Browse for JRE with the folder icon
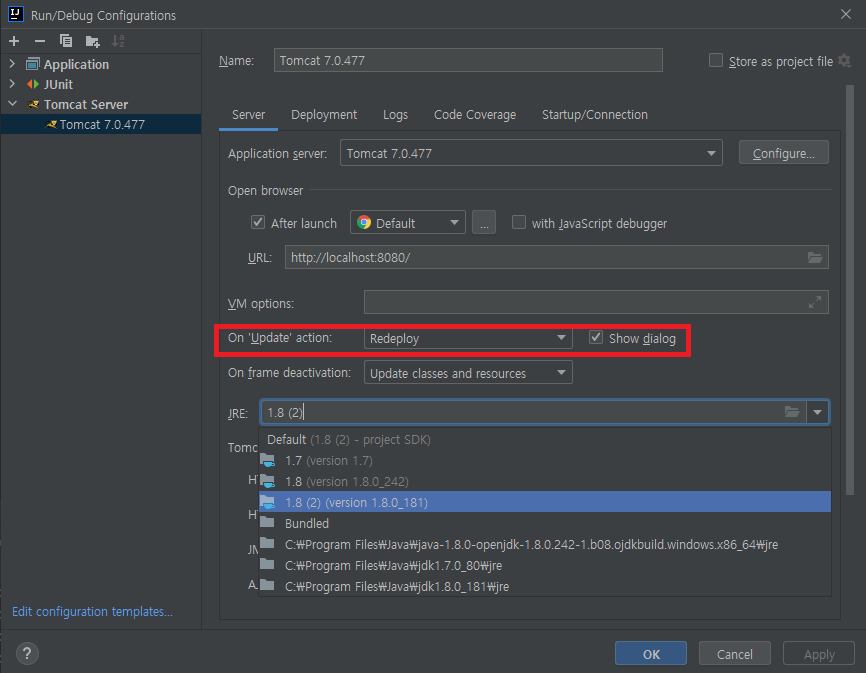Image resolution: width=866 pixels, height=673 pixels. click(x=792, y=412)
